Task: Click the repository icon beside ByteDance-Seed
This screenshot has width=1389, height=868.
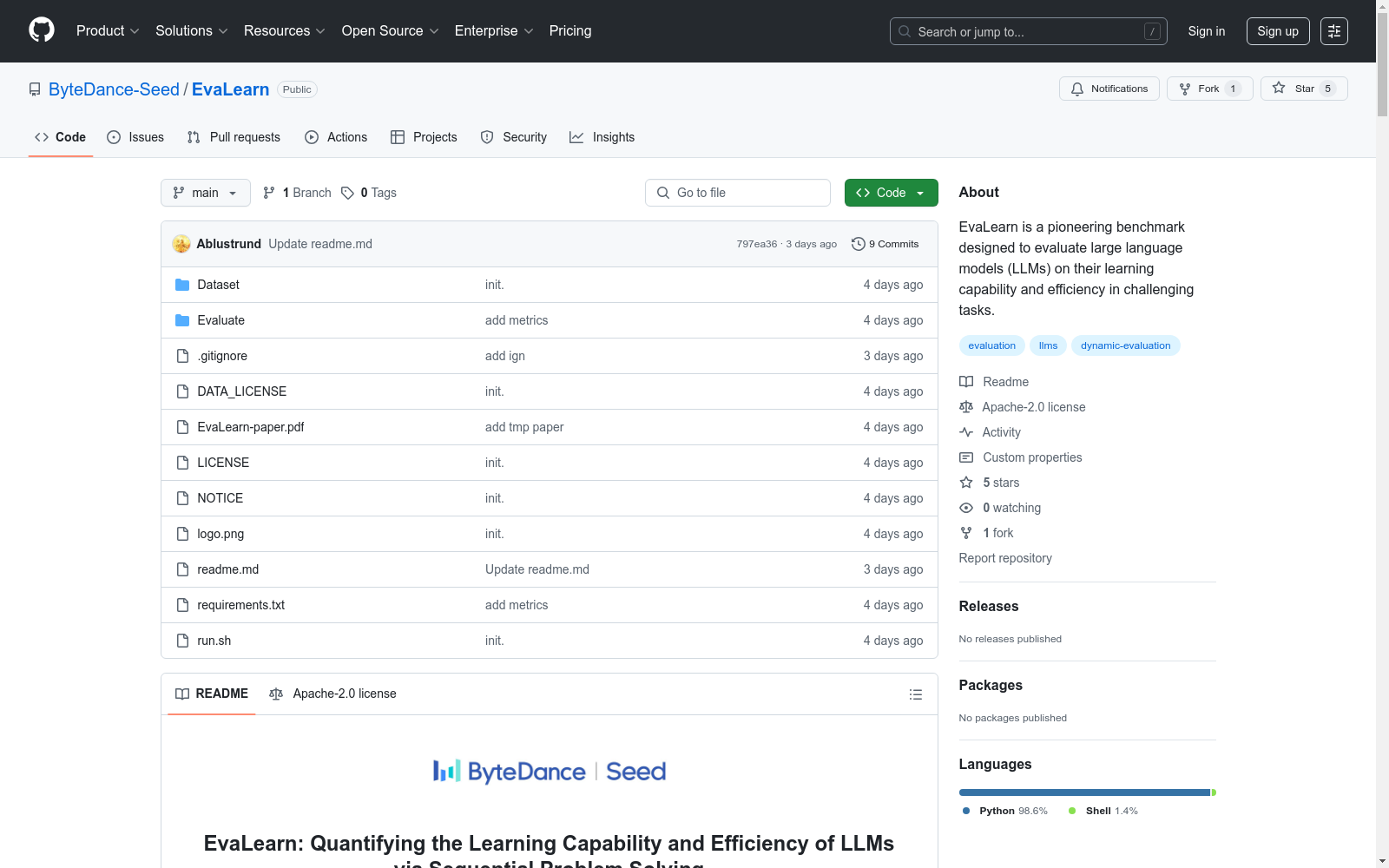Action: click(35, 89)
